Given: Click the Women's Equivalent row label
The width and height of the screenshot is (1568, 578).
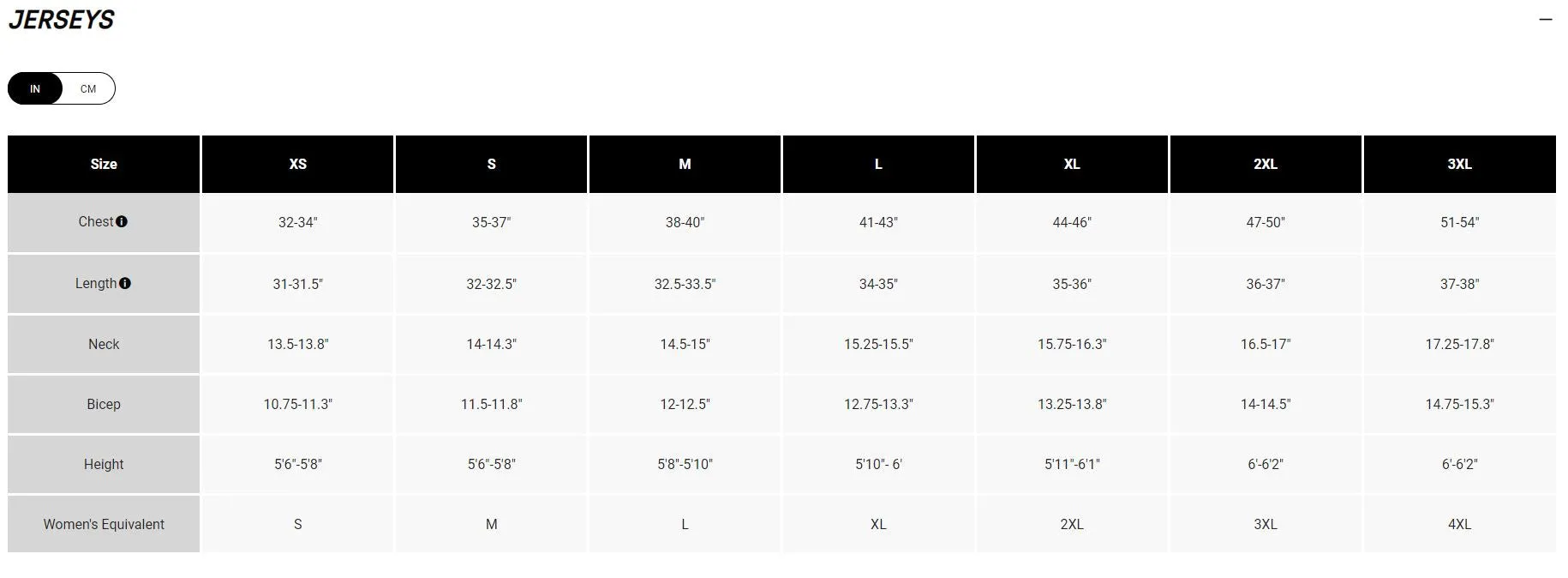Looking at the screenshot, I should [x=104, y=524].
